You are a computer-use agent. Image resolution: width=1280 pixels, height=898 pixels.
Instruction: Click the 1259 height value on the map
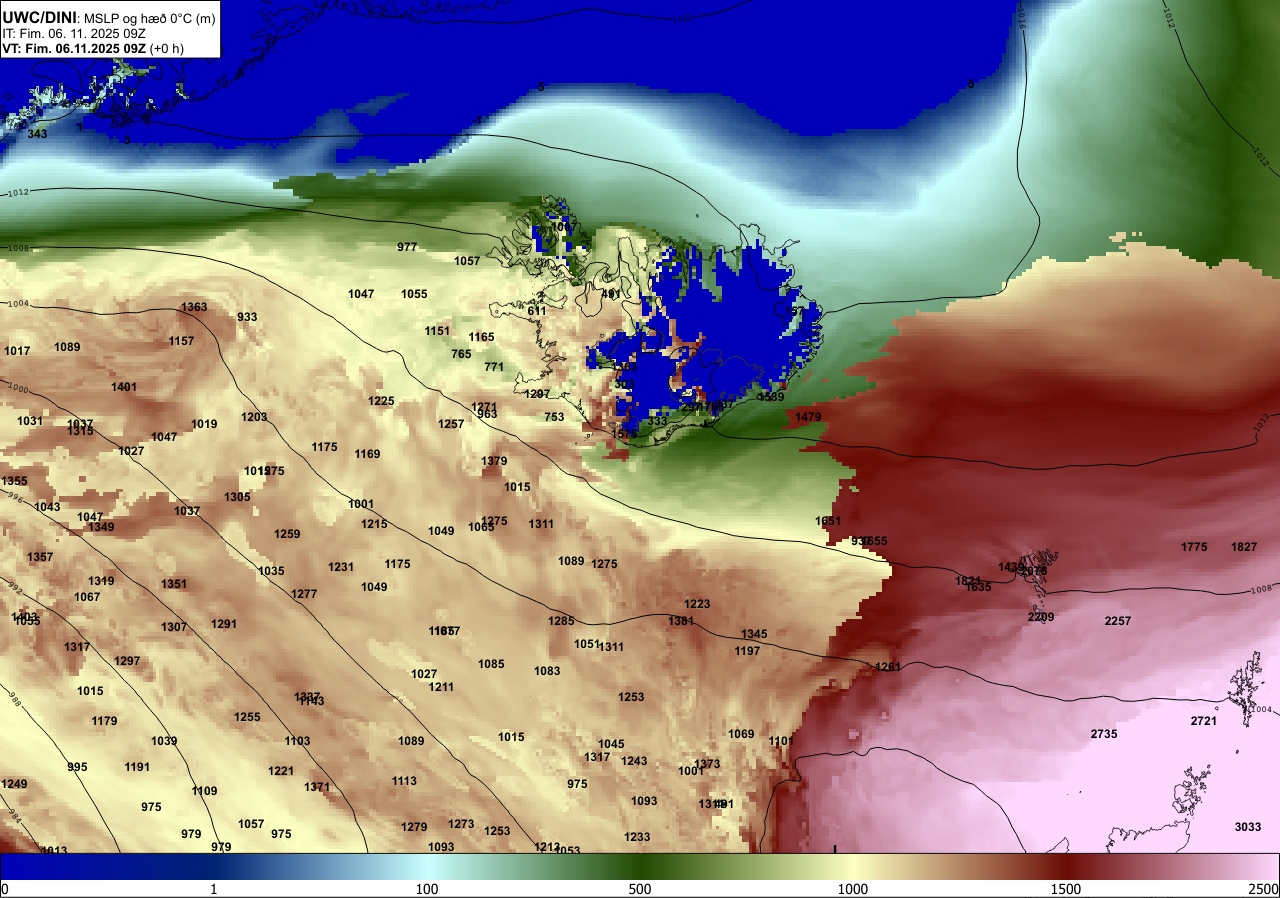pos(287,534)
